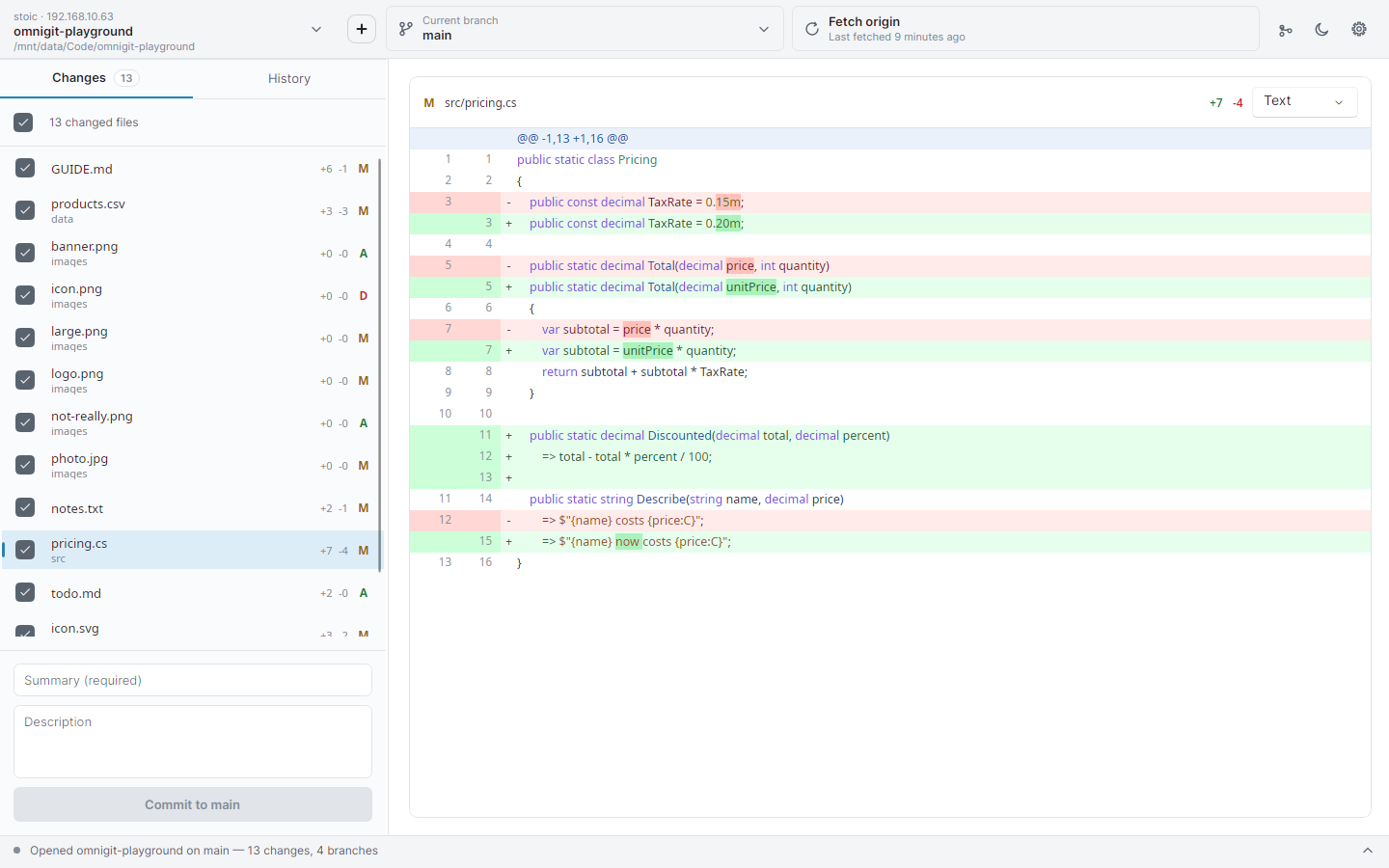Click the file list scrollbar
This screenshot has height=868, width=1389.
[x=380, y=365]
